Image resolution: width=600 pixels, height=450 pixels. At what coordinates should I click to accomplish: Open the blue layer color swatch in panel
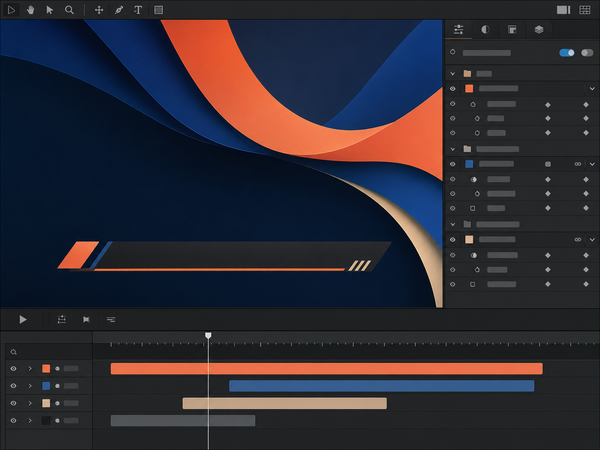pyautogui.click(x=469, y=164)
